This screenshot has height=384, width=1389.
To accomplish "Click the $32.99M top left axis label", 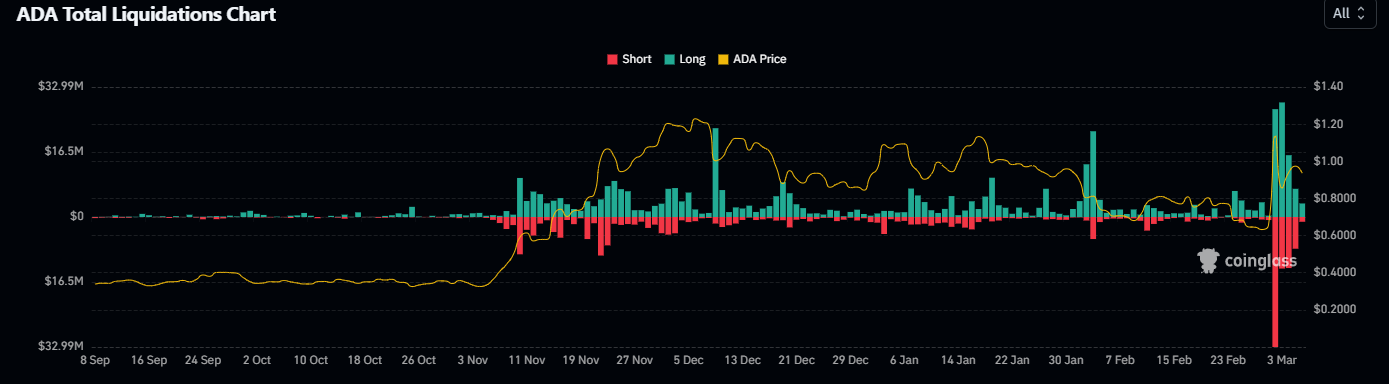I will pyautogui.click(x=62, y=87).
